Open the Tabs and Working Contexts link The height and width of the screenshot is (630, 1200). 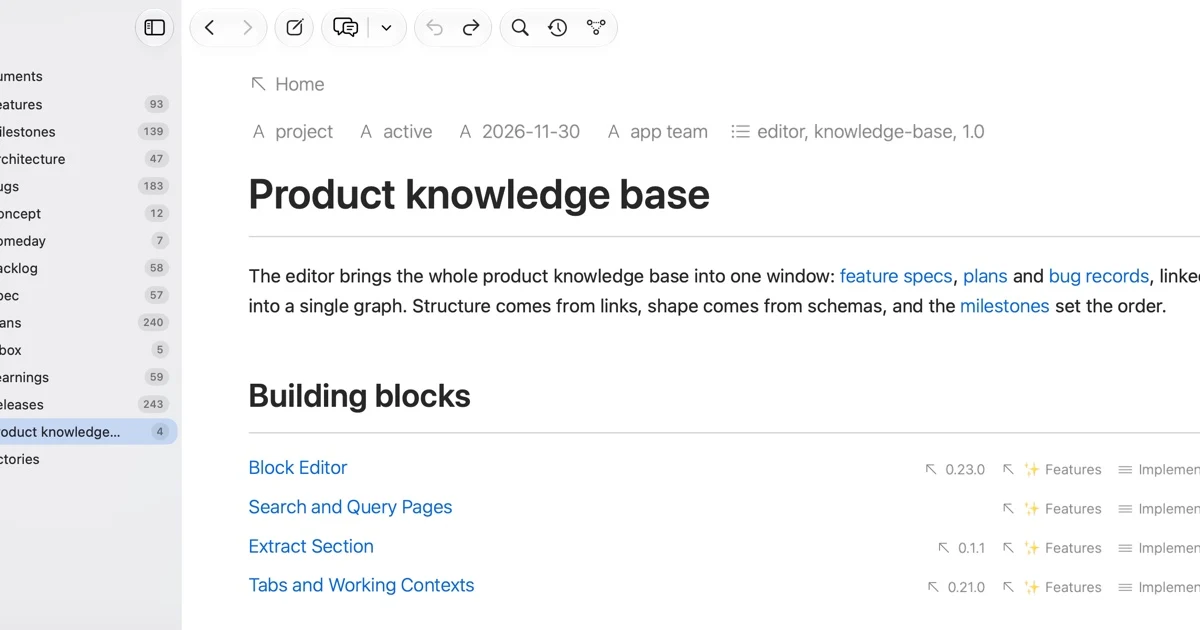(x=361, y=585)
